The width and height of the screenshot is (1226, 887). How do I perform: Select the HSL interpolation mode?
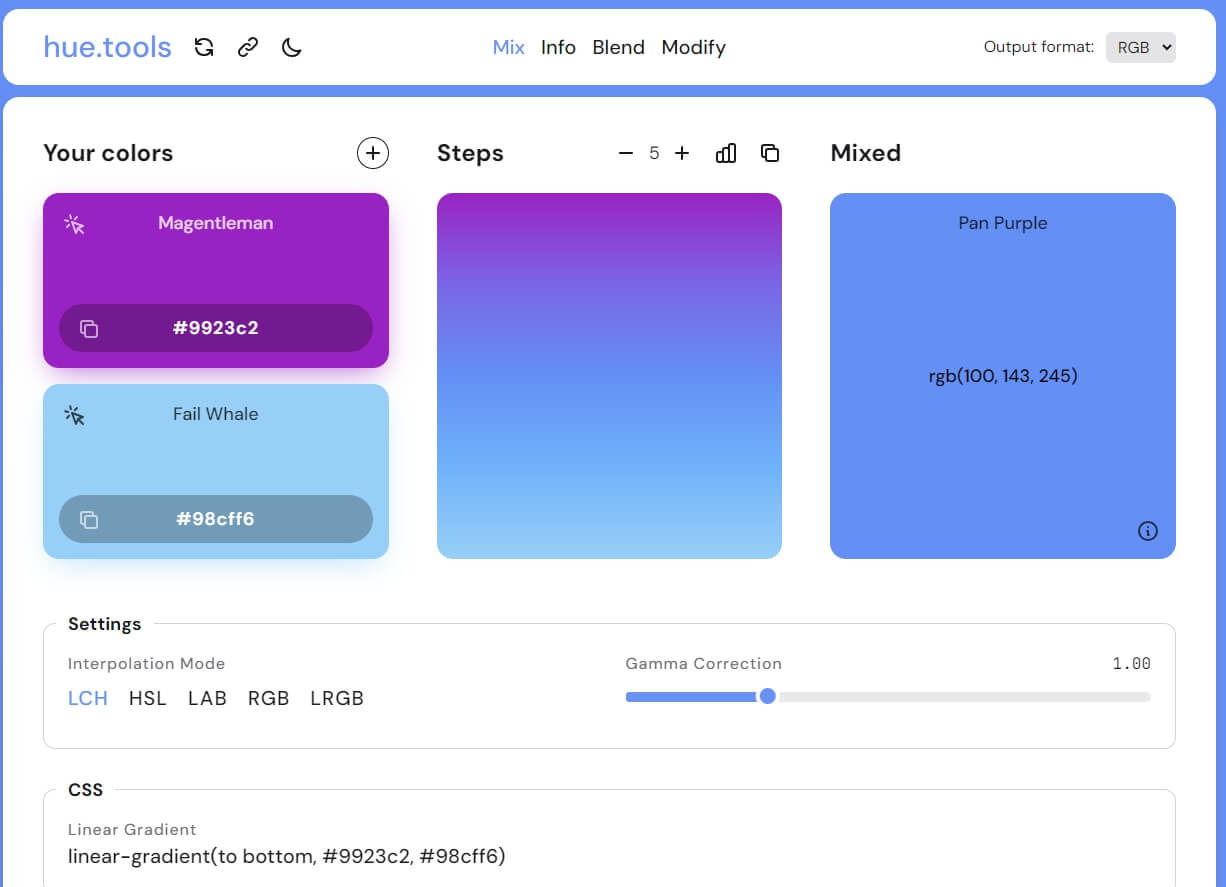pos(147,698)
